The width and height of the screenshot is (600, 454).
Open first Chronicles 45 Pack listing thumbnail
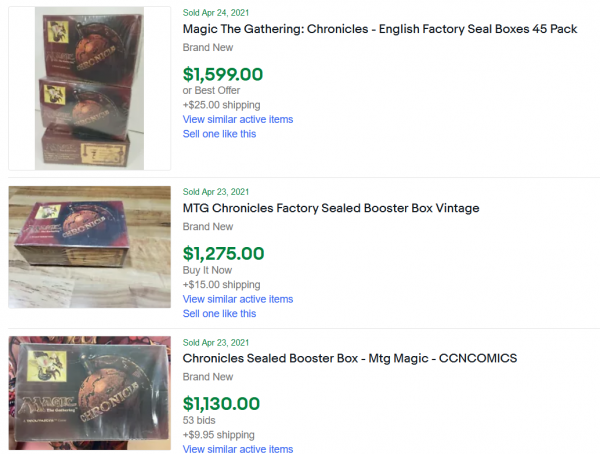pyautogui.click(x=89, y=88)
